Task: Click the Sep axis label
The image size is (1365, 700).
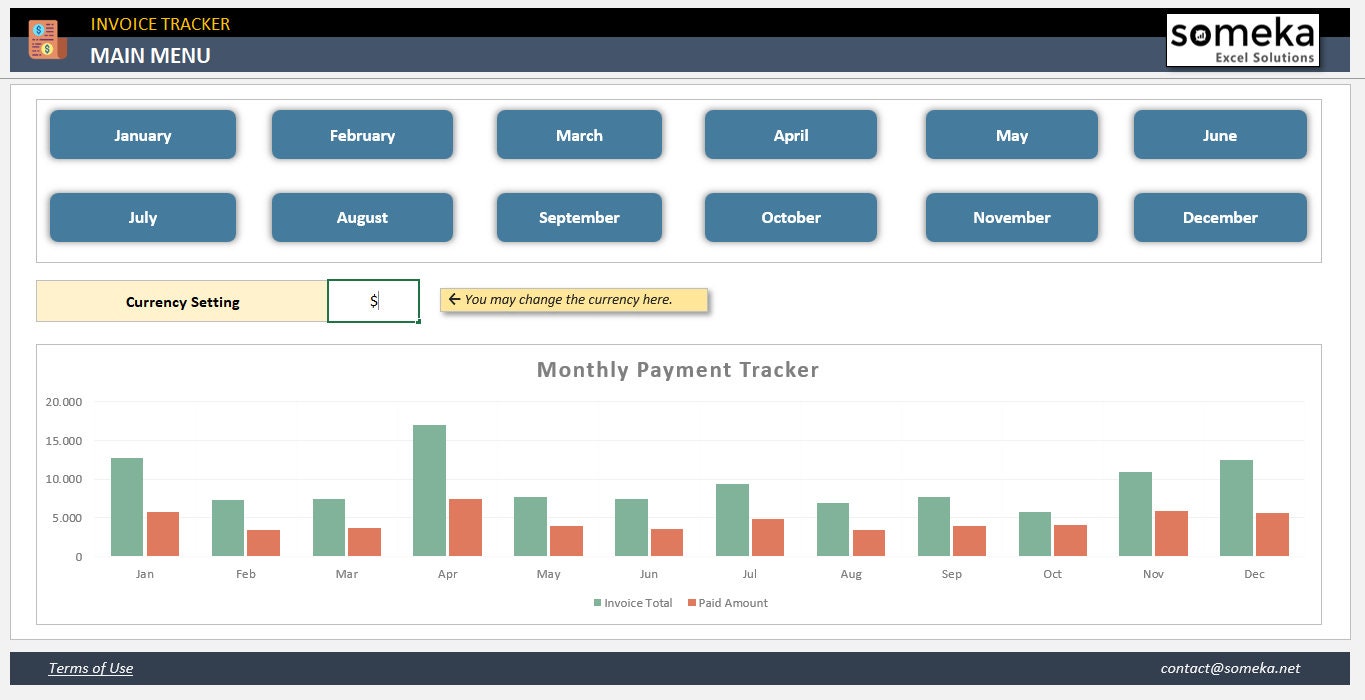Action: 952,574
